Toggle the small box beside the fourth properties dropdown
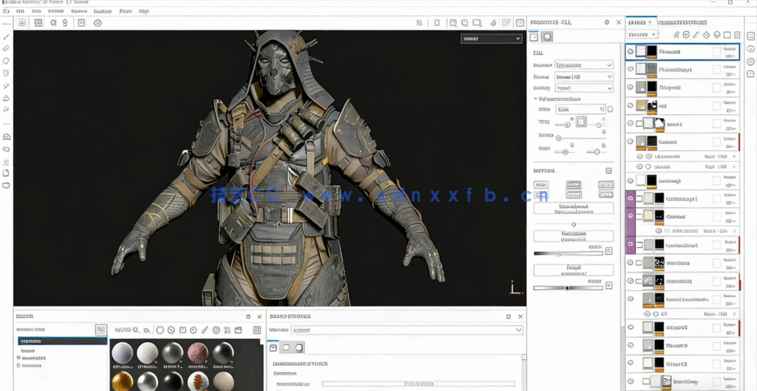Image resolution: width=757 pixels, height=391 pixels. pyautogui.click(x=610, y=110)
